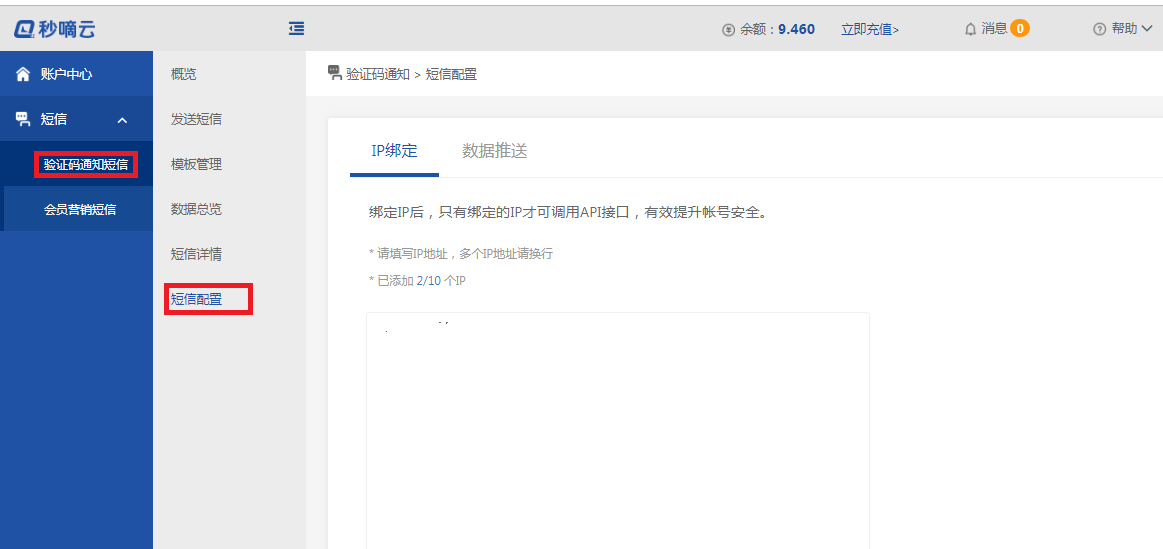Click the help question mark icon

click(1100, 30)
